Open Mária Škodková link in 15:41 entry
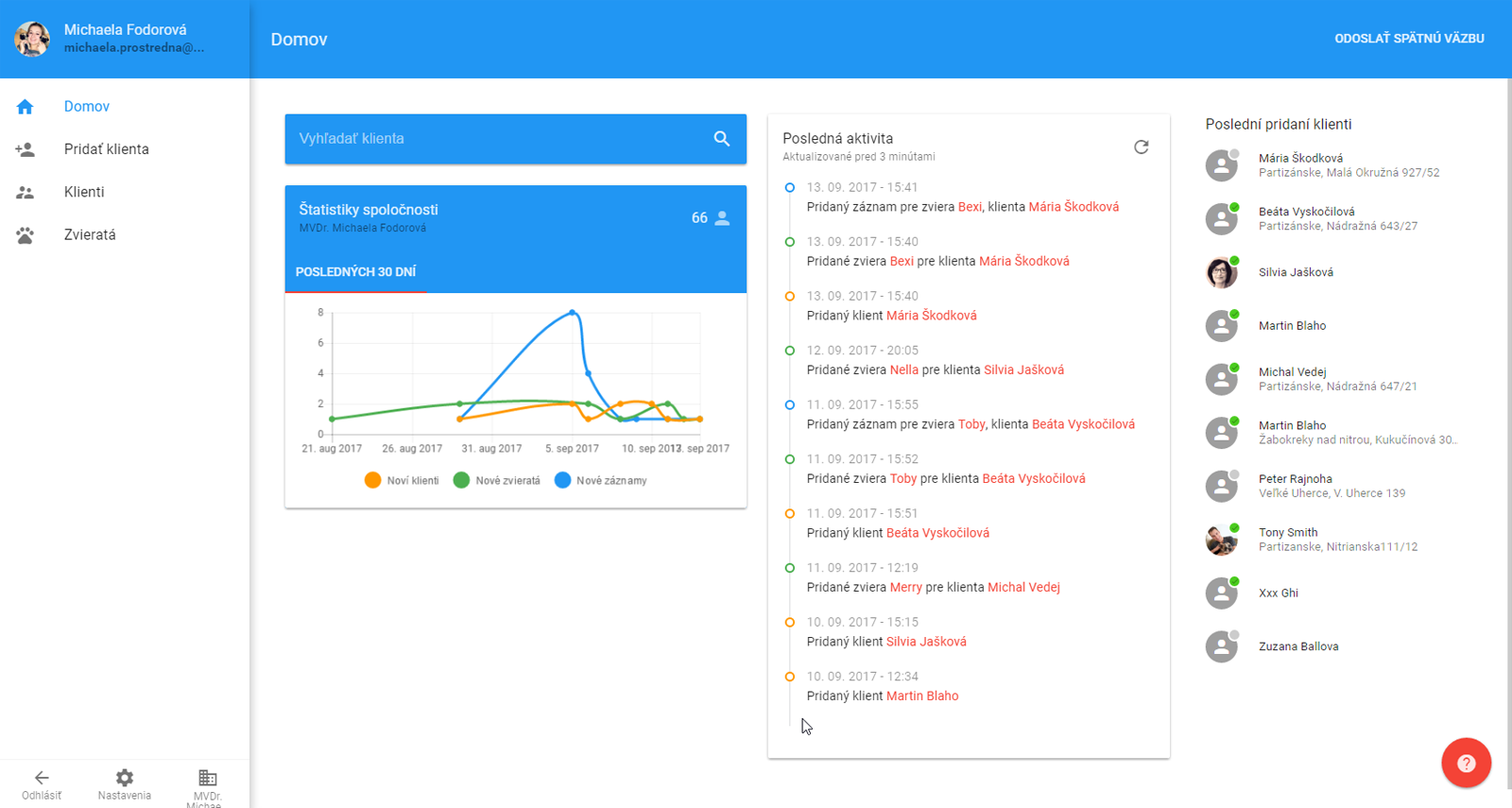The height and width of the screenshot is (808, 1512). coord(1074,207)
